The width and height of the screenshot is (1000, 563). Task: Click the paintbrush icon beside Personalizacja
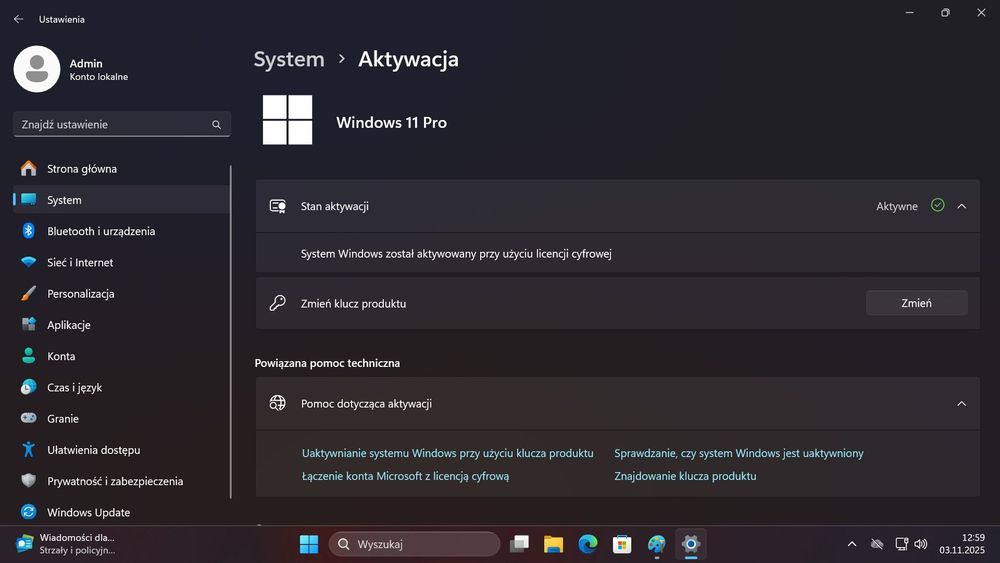click(x=29, y=293)
